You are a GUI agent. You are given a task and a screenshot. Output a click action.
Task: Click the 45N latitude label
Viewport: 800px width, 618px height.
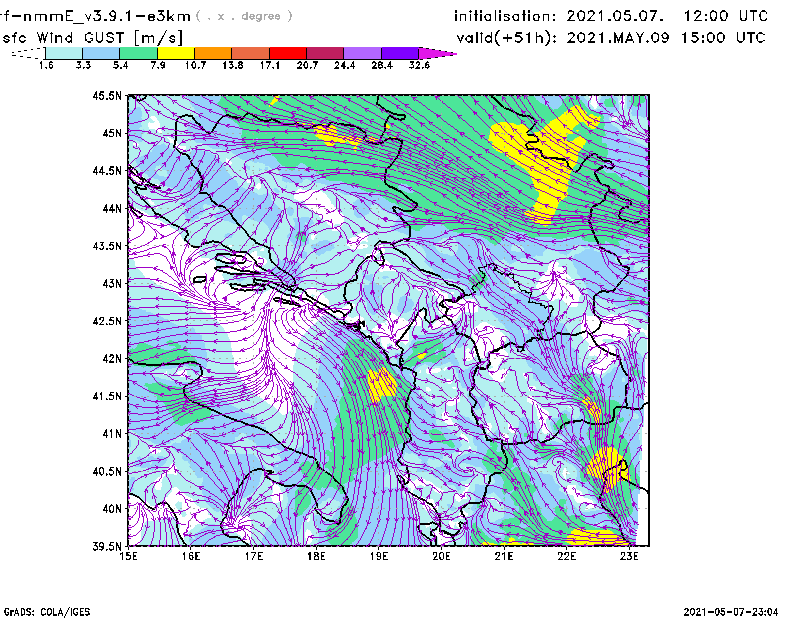(x=112, y=133)
